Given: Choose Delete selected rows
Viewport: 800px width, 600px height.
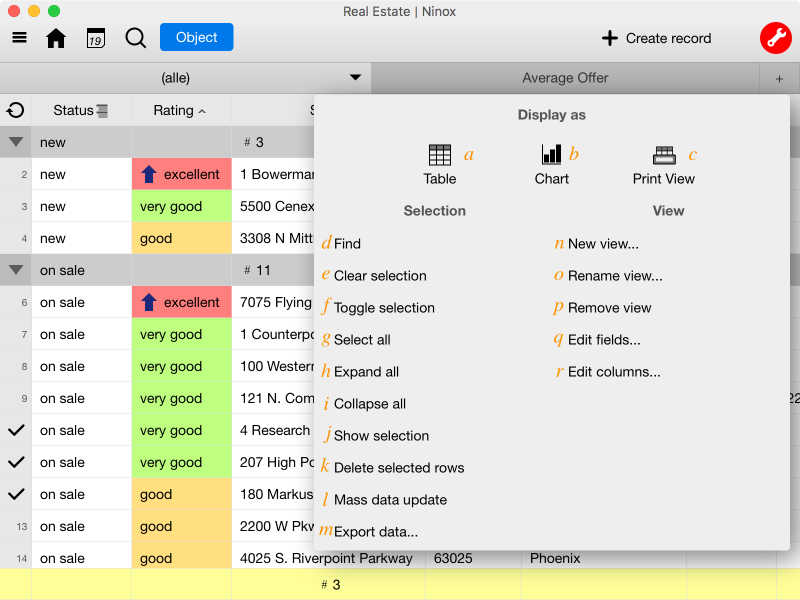Looking at the screenshot, I should tap(399, 468).
